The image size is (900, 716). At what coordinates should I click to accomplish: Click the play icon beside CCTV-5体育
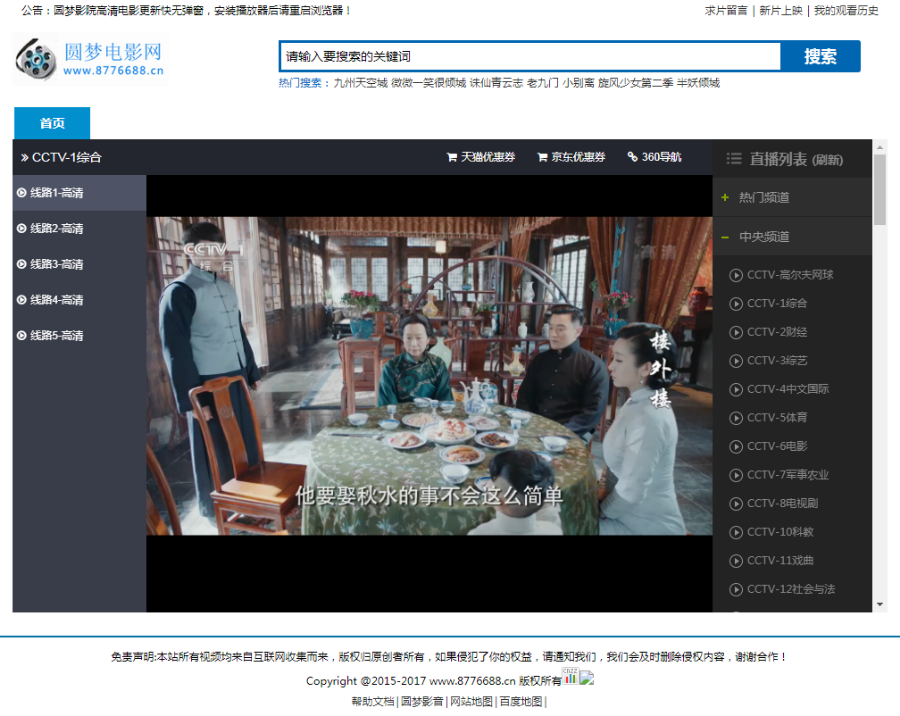pos(735,418)
